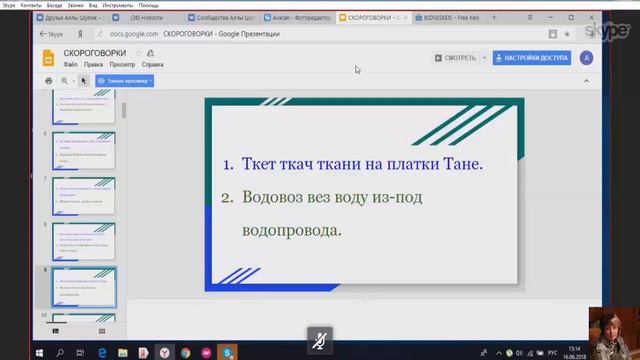Activate the arrow select cursor tool
Screen dimensions: 640x360
click(x=84, y=81)
